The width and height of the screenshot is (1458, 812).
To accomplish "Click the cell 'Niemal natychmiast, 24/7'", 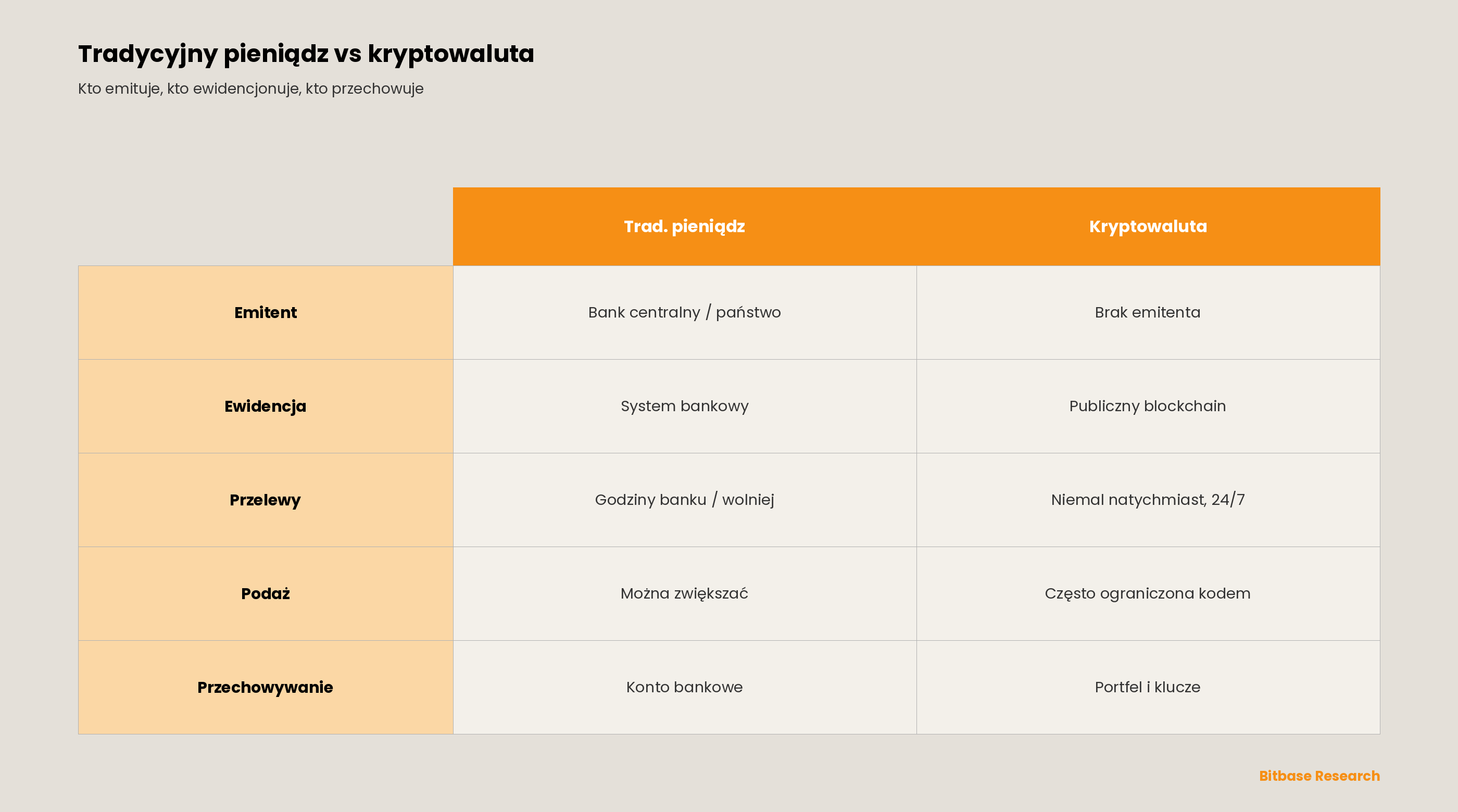I will click(1148, 500).
